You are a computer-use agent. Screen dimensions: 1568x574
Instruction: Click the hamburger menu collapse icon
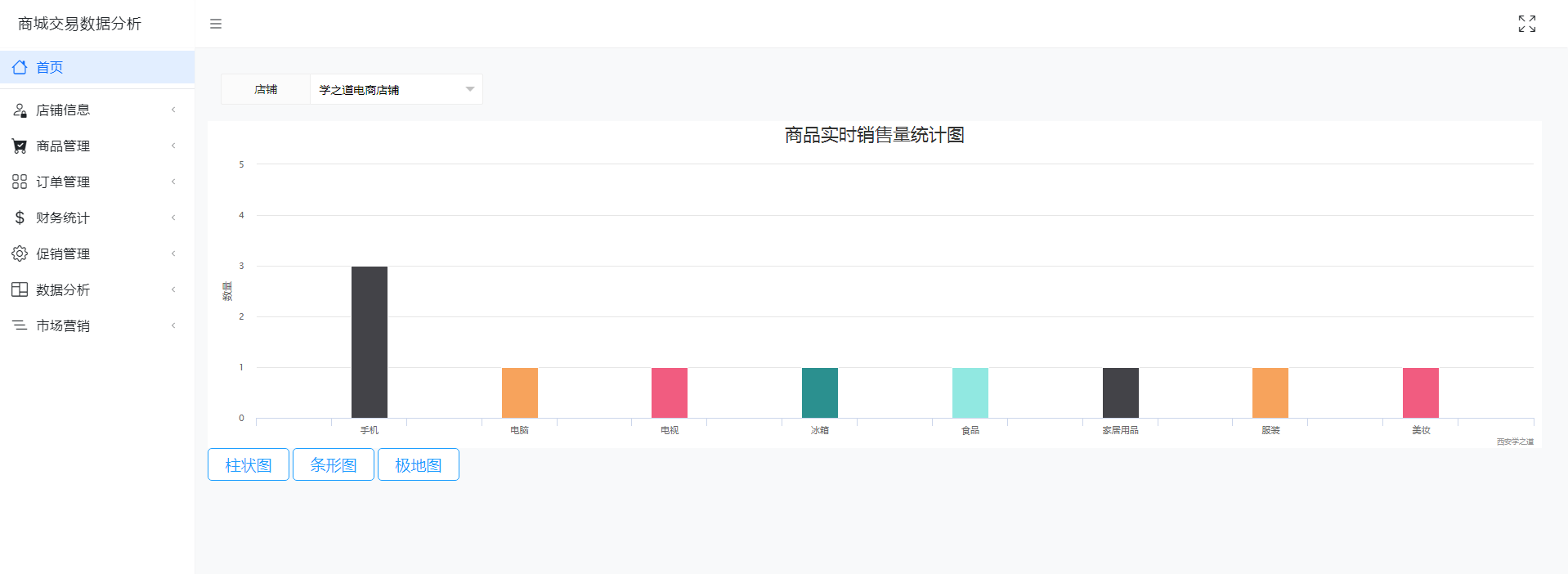tap(216, 24)
